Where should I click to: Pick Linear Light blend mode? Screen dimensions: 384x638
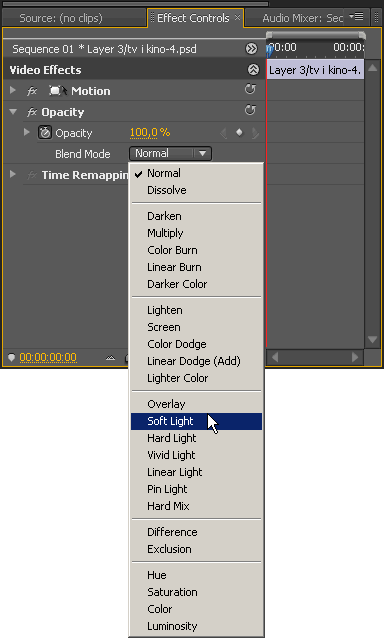coord(196,472)
